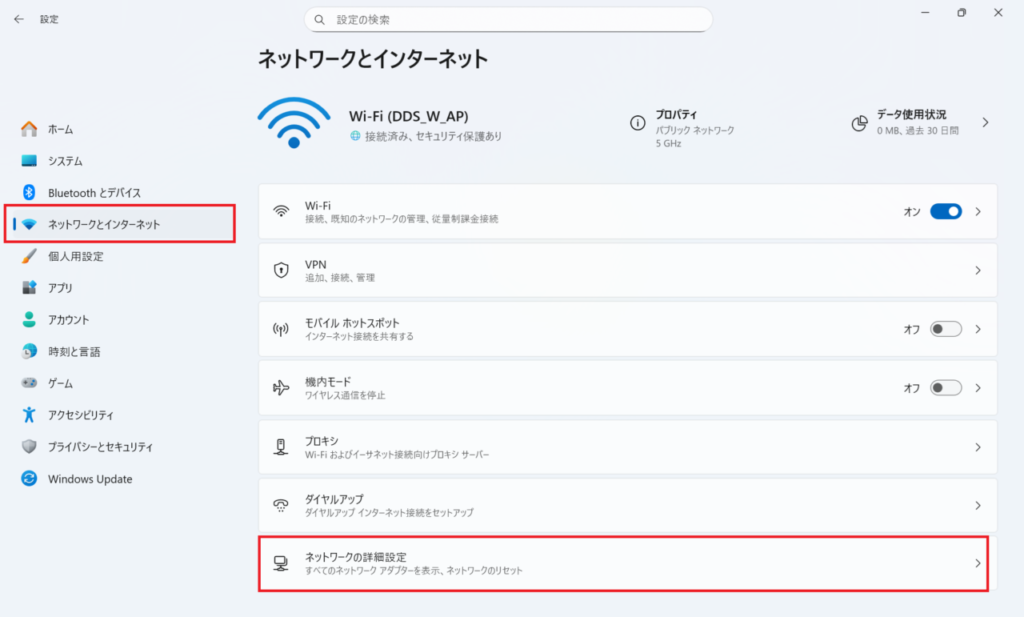Open プライバシーとセキュリティ settings
Screen dimensions: 1024x617
[x=100, y=447]
